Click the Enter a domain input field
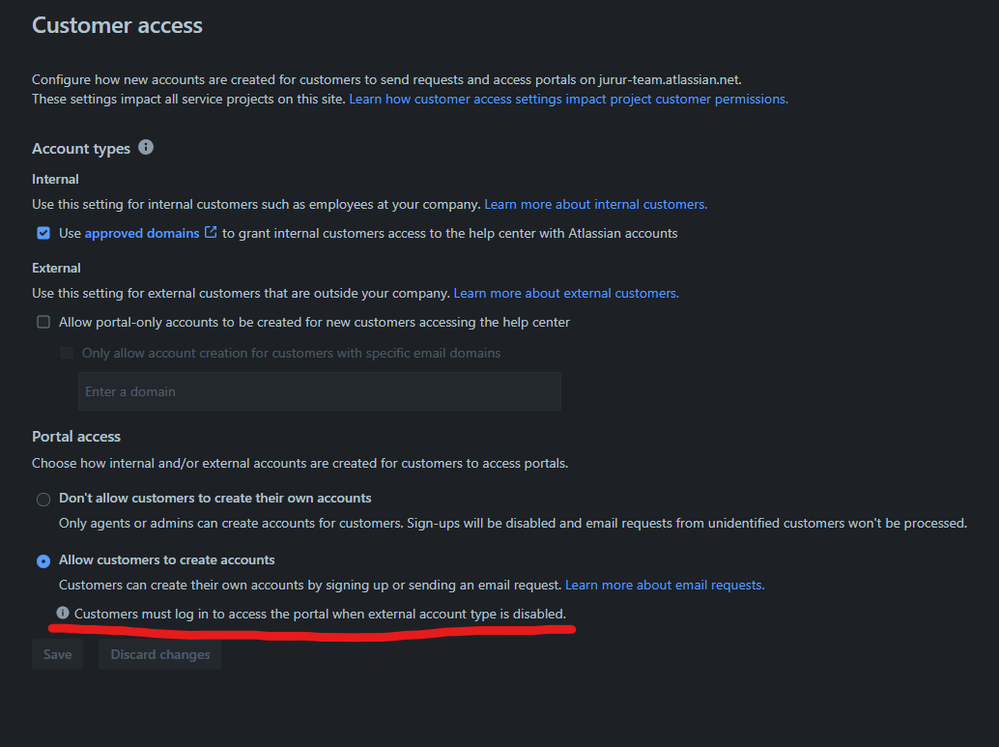 320,391
